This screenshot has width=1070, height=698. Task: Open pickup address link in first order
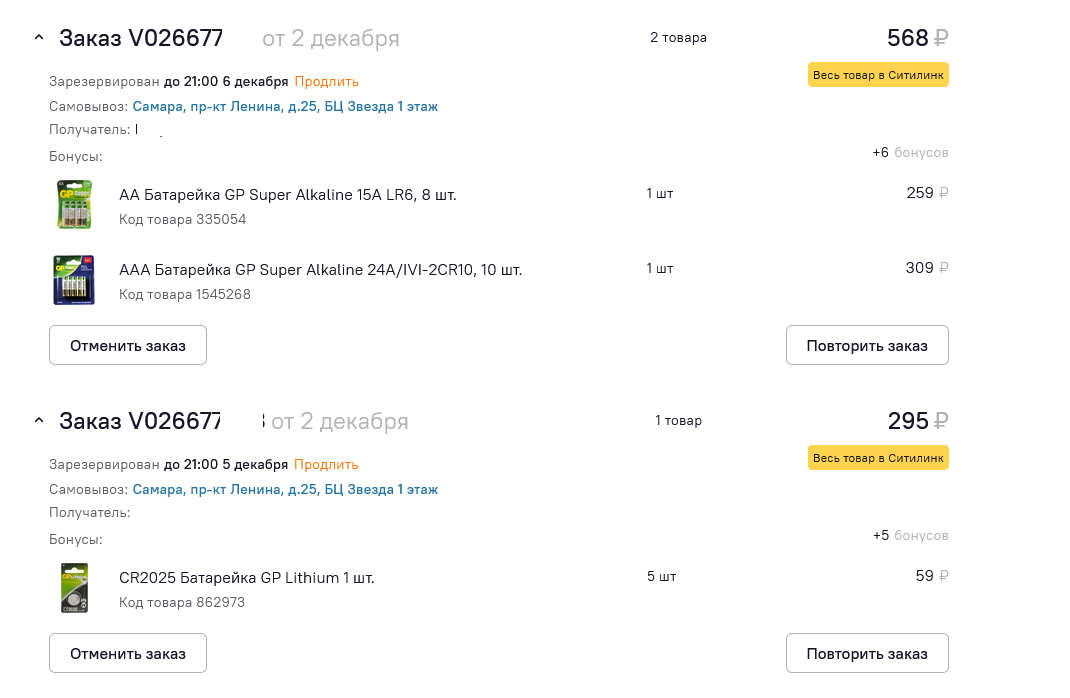pos(285,106)
